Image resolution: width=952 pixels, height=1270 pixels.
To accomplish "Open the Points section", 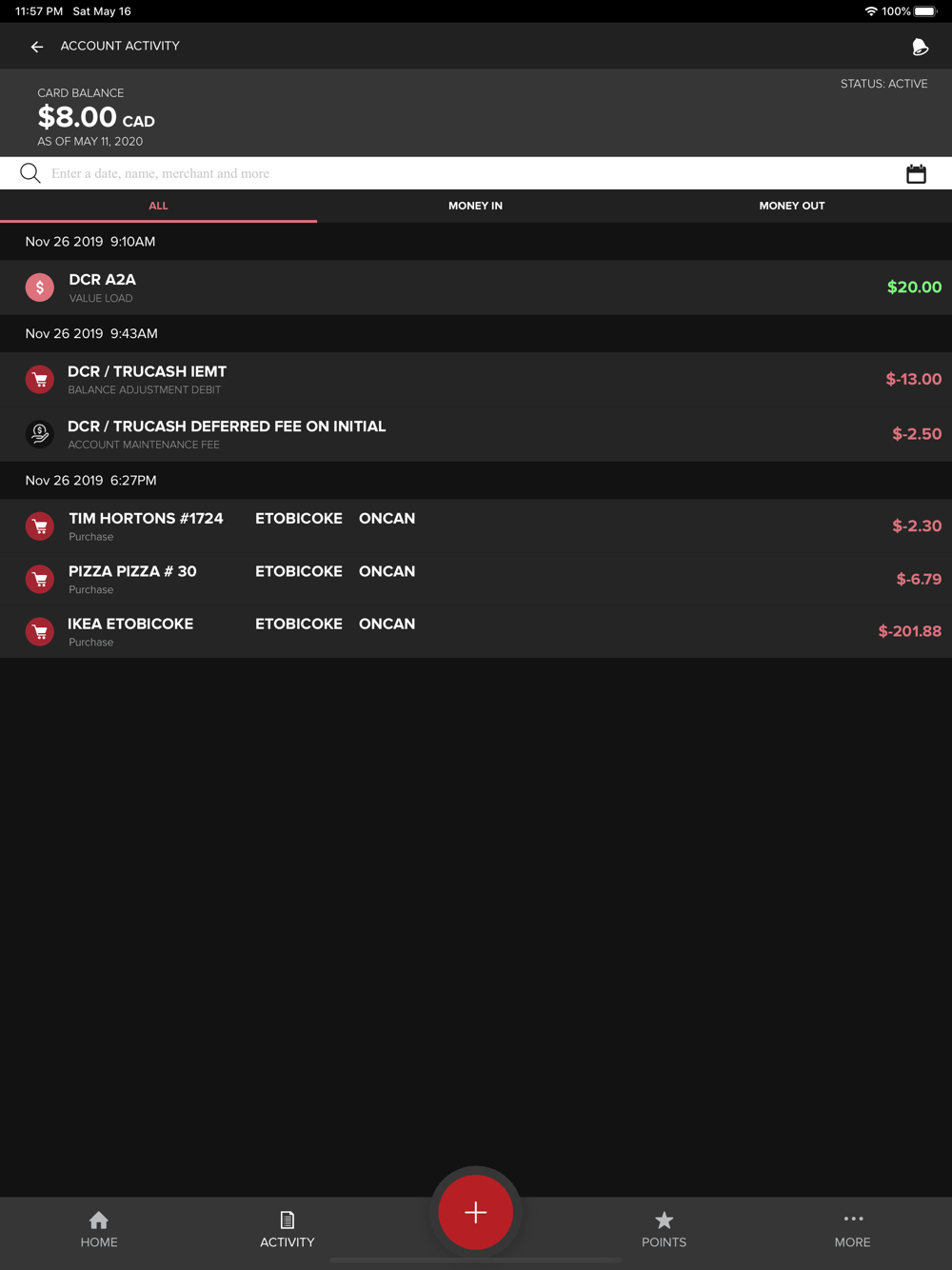I will [x=664, y=1229].
